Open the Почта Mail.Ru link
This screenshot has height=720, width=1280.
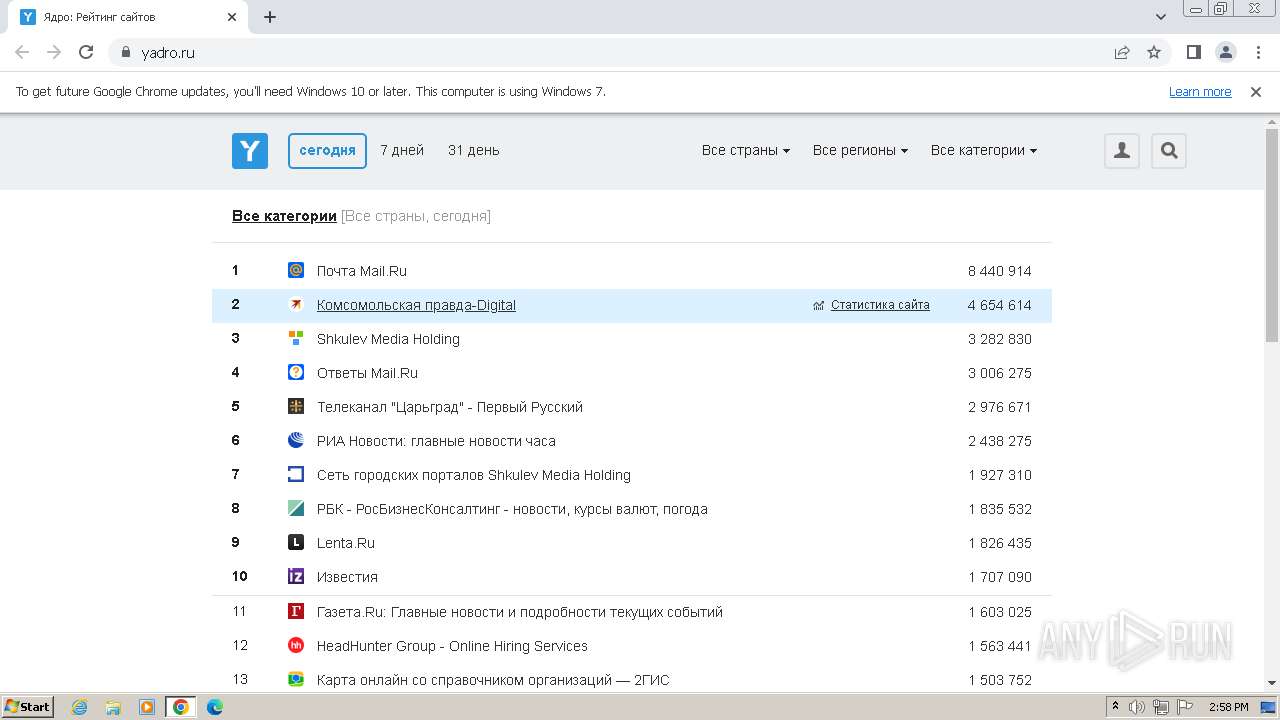pyautogui.click(x=362, y=271)
